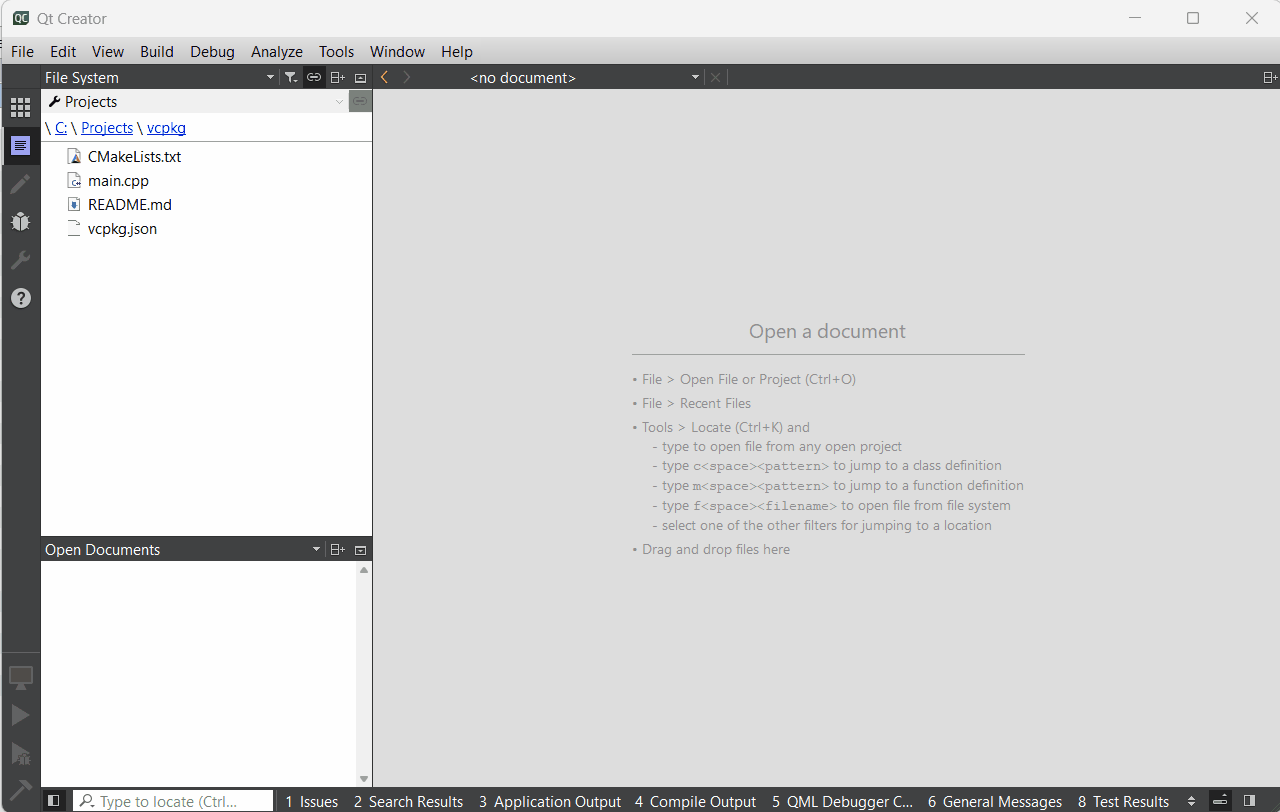
Task: Open the File System panel selector dropdown
Action: click(269, 77)
